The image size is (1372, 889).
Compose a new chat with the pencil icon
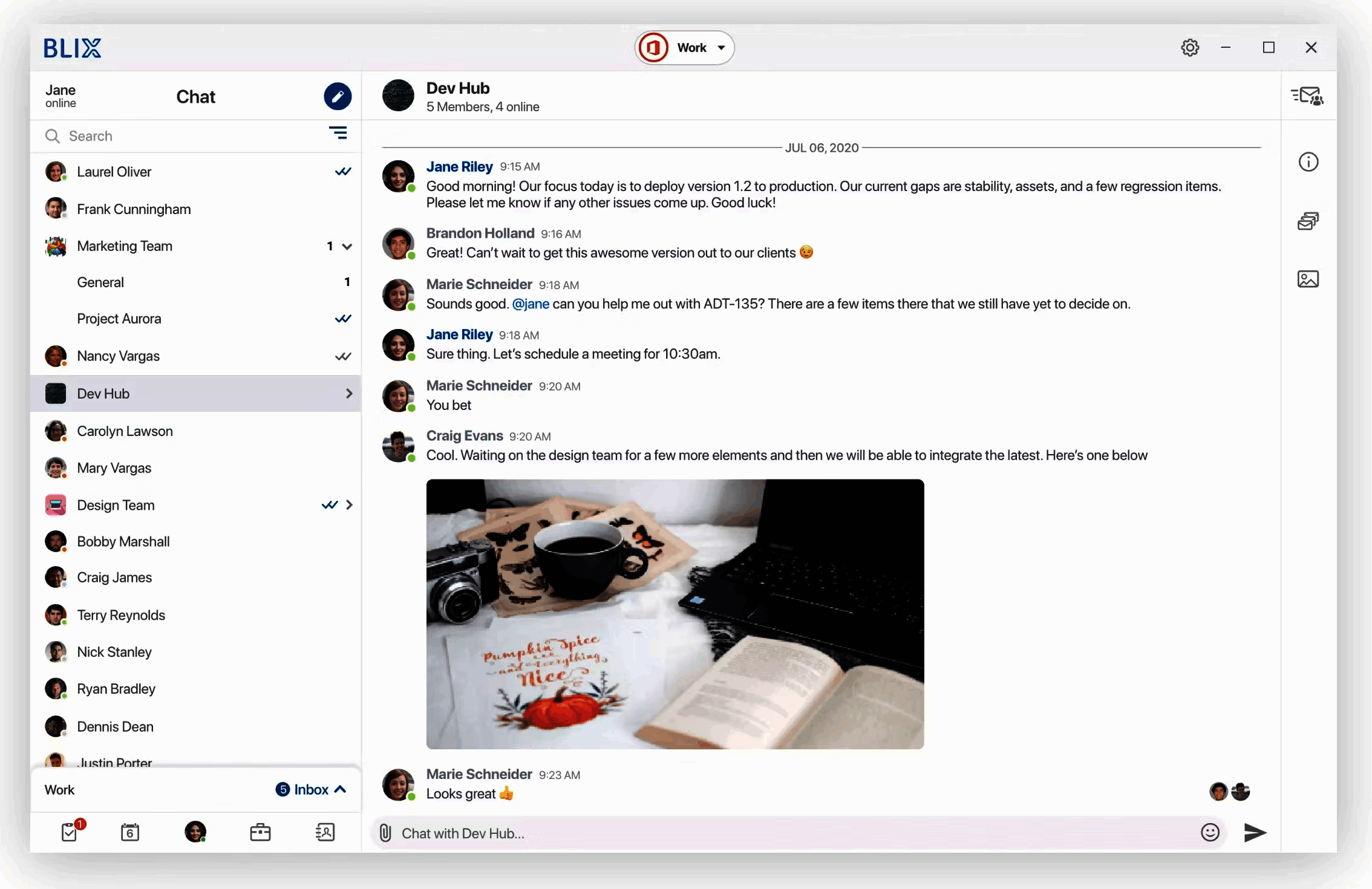click(x=338, y=96)
